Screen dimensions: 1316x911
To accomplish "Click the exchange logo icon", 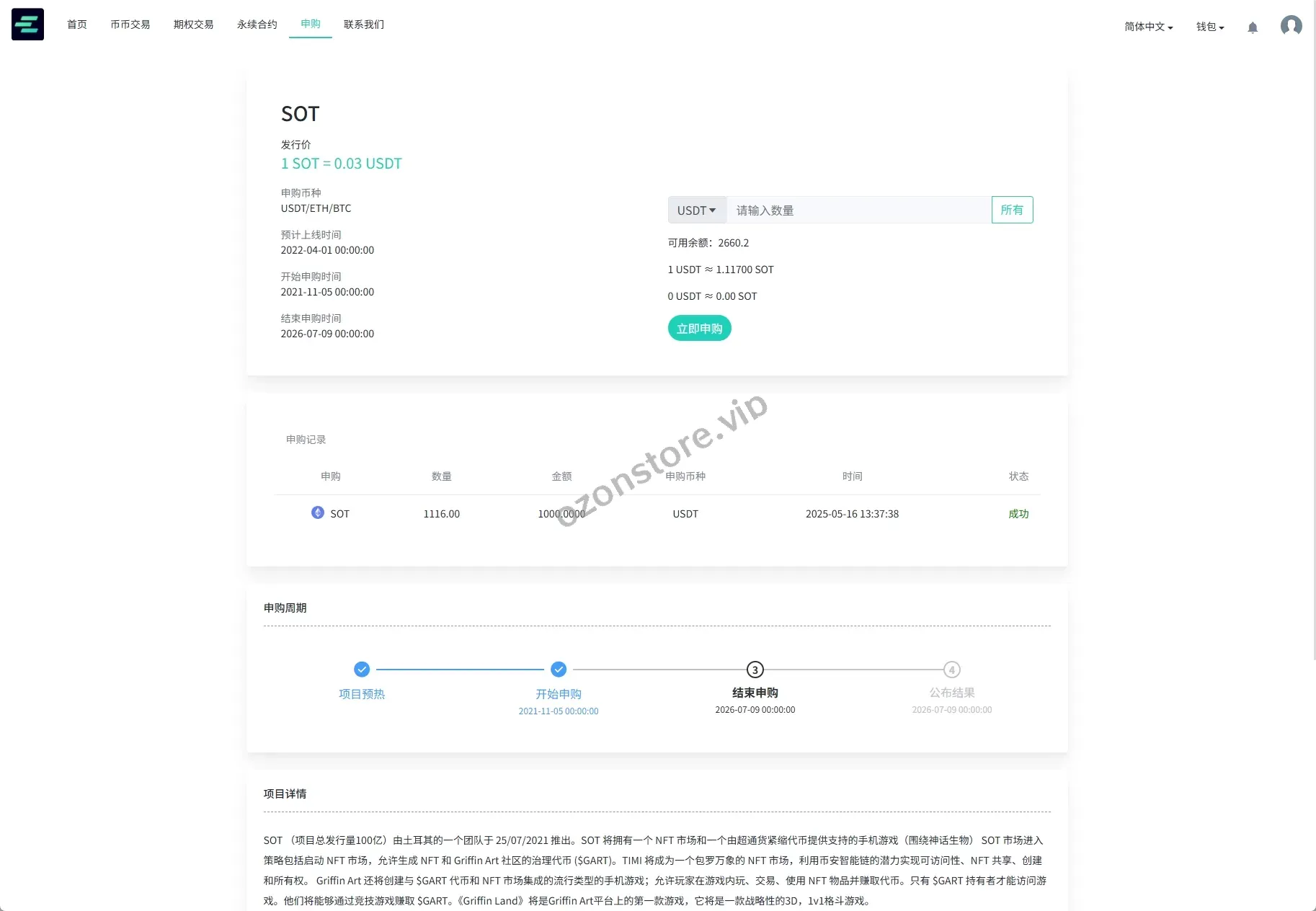I will click(27, 25).
